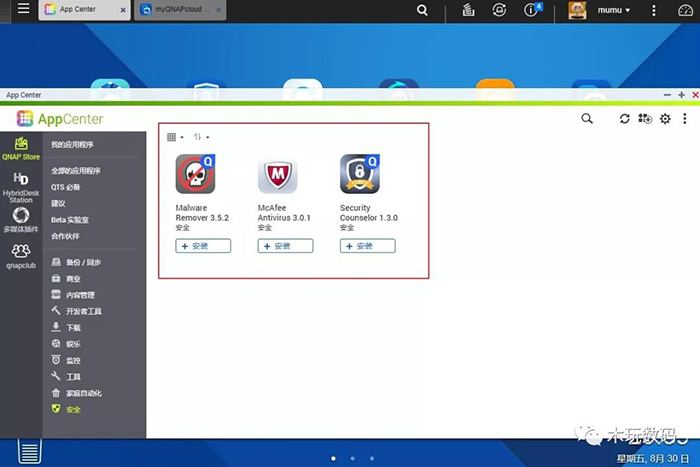Image resolution: width=700 pixels, height=467 pixels.
Task: Open 监控 category
Action: point(66,360)
